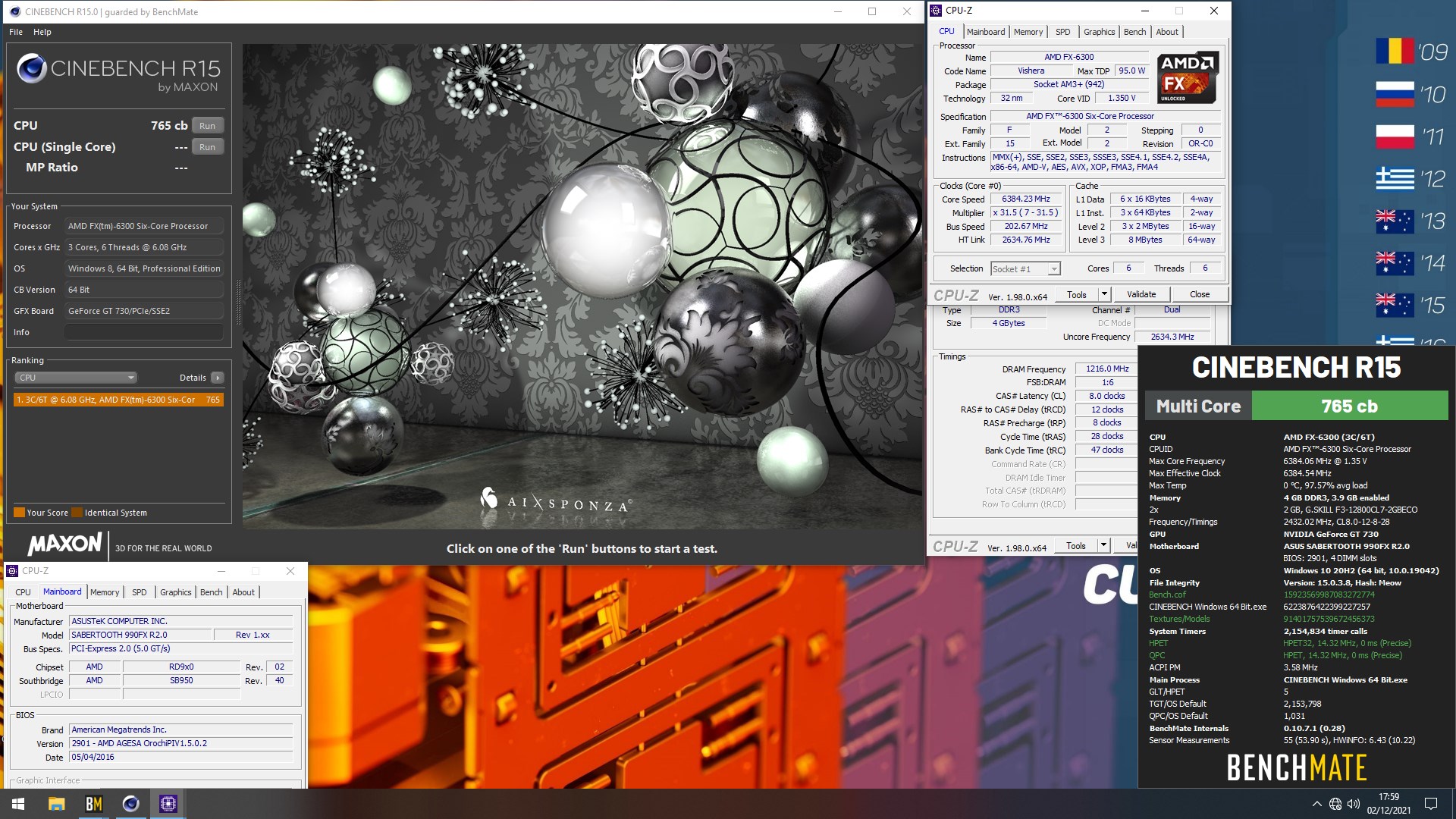This screenshot has width=1456, height=819.
Task: Select SPD tab in bottom-left CPU-Z window
Action: coord(140,592)
